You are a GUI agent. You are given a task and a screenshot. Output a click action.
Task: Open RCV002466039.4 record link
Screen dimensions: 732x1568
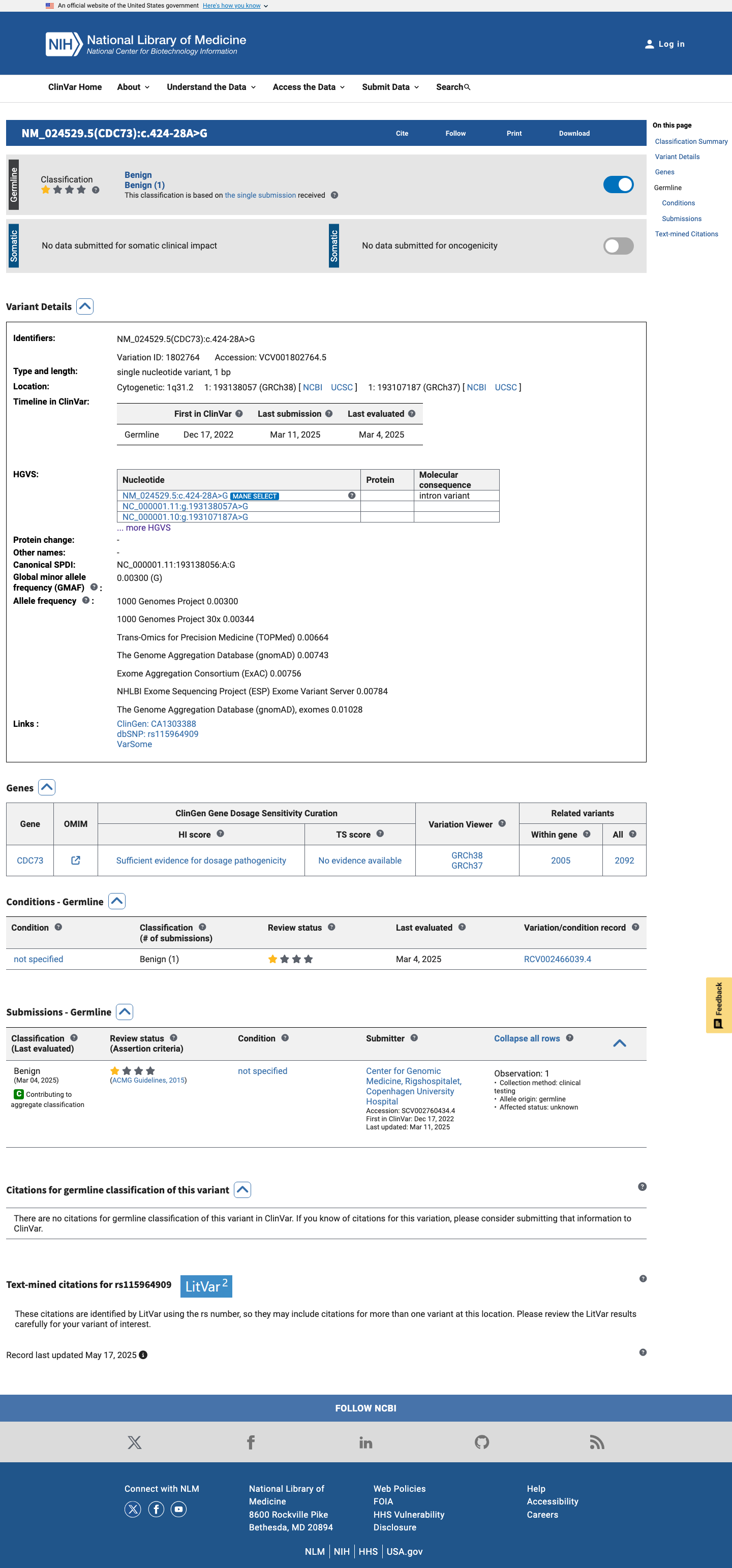(557, 959)
